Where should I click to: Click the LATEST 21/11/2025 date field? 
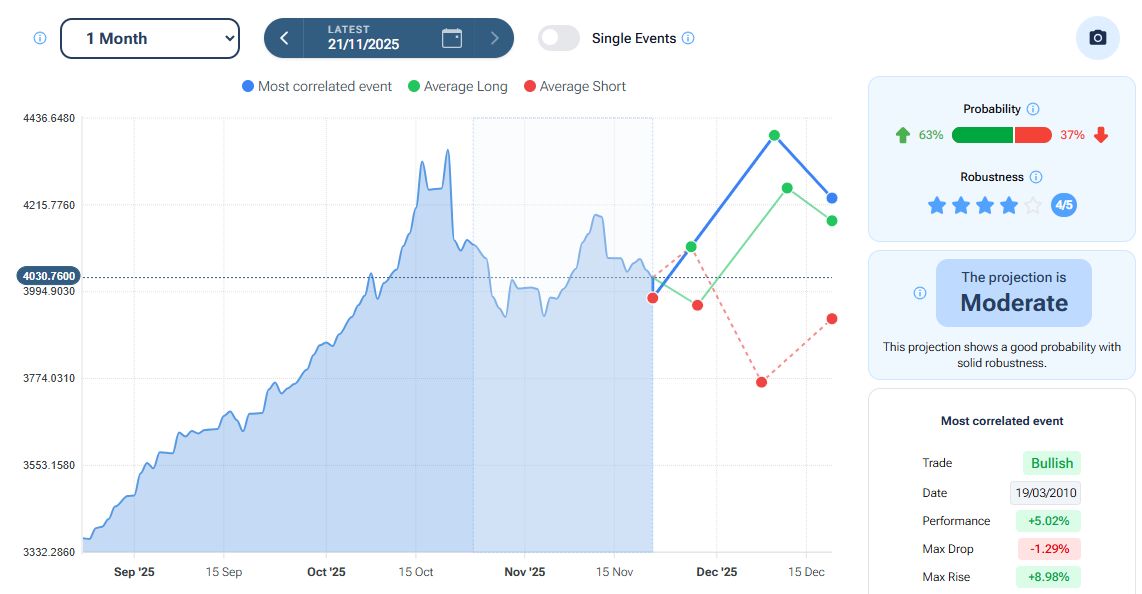pos(363,38)
